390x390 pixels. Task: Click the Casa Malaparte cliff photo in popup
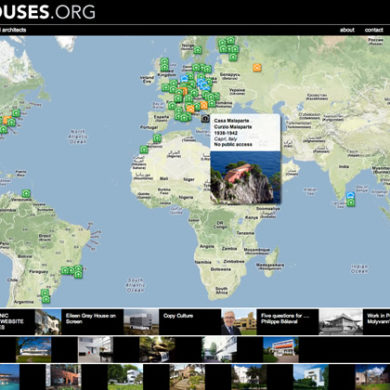point(246,177)
